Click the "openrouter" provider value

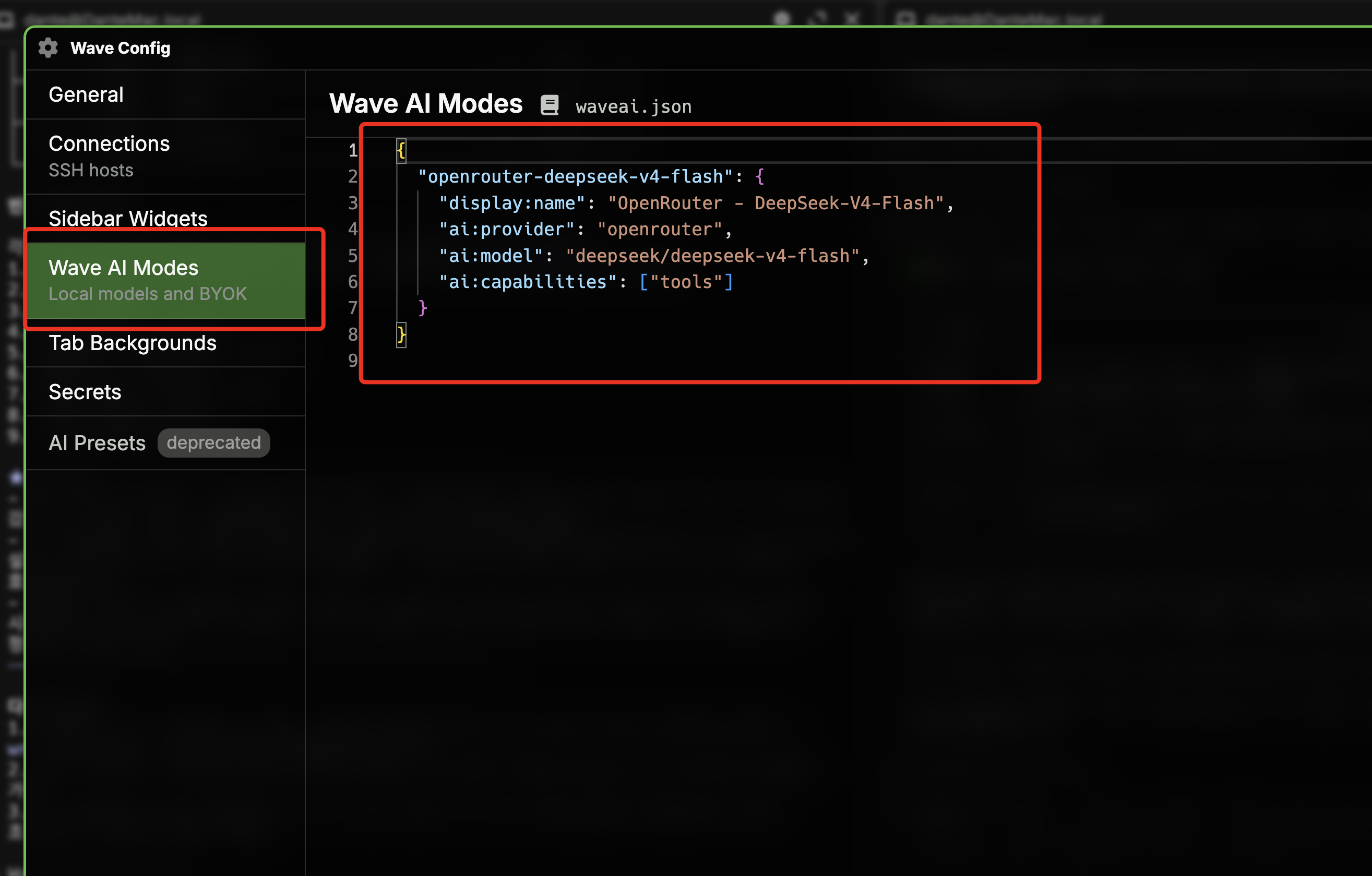pos(660,230)
